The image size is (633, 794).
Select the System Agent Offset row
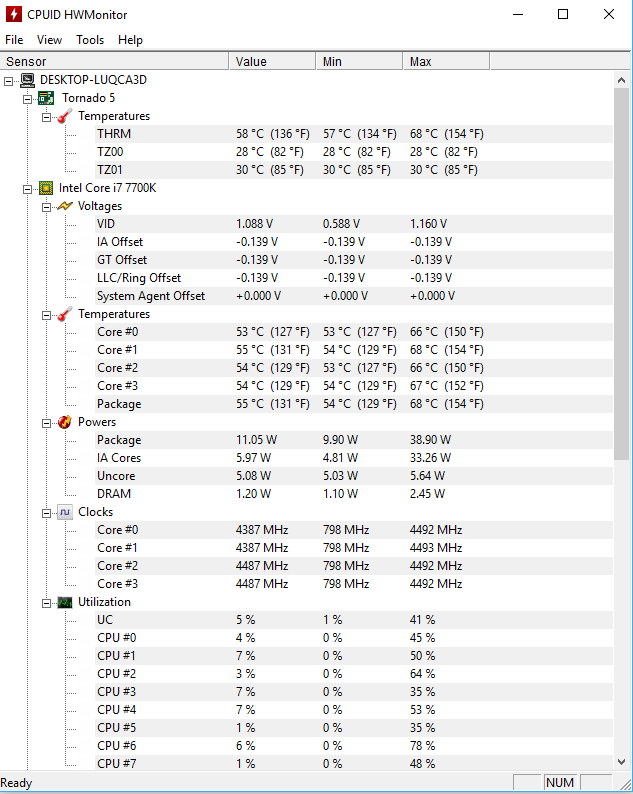pos(354,296)
